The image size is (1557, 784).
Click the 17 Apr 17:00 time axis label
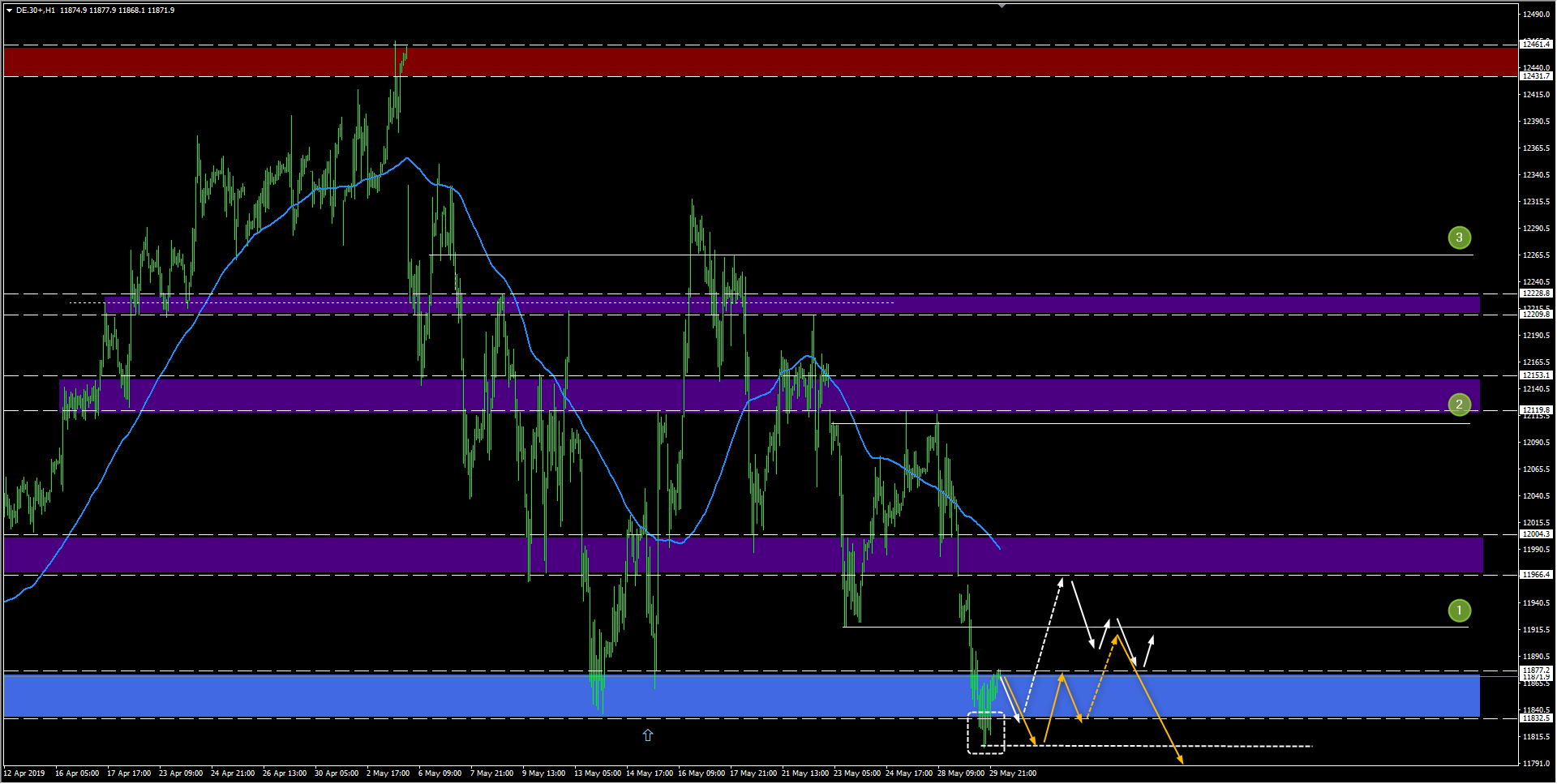click(129, 773)
